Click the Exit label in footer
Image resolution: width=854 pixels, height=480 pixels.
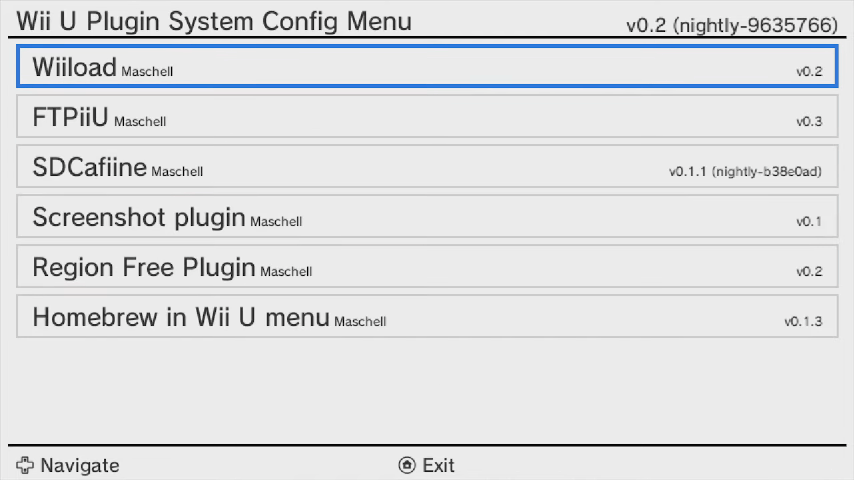click(438, 465)
